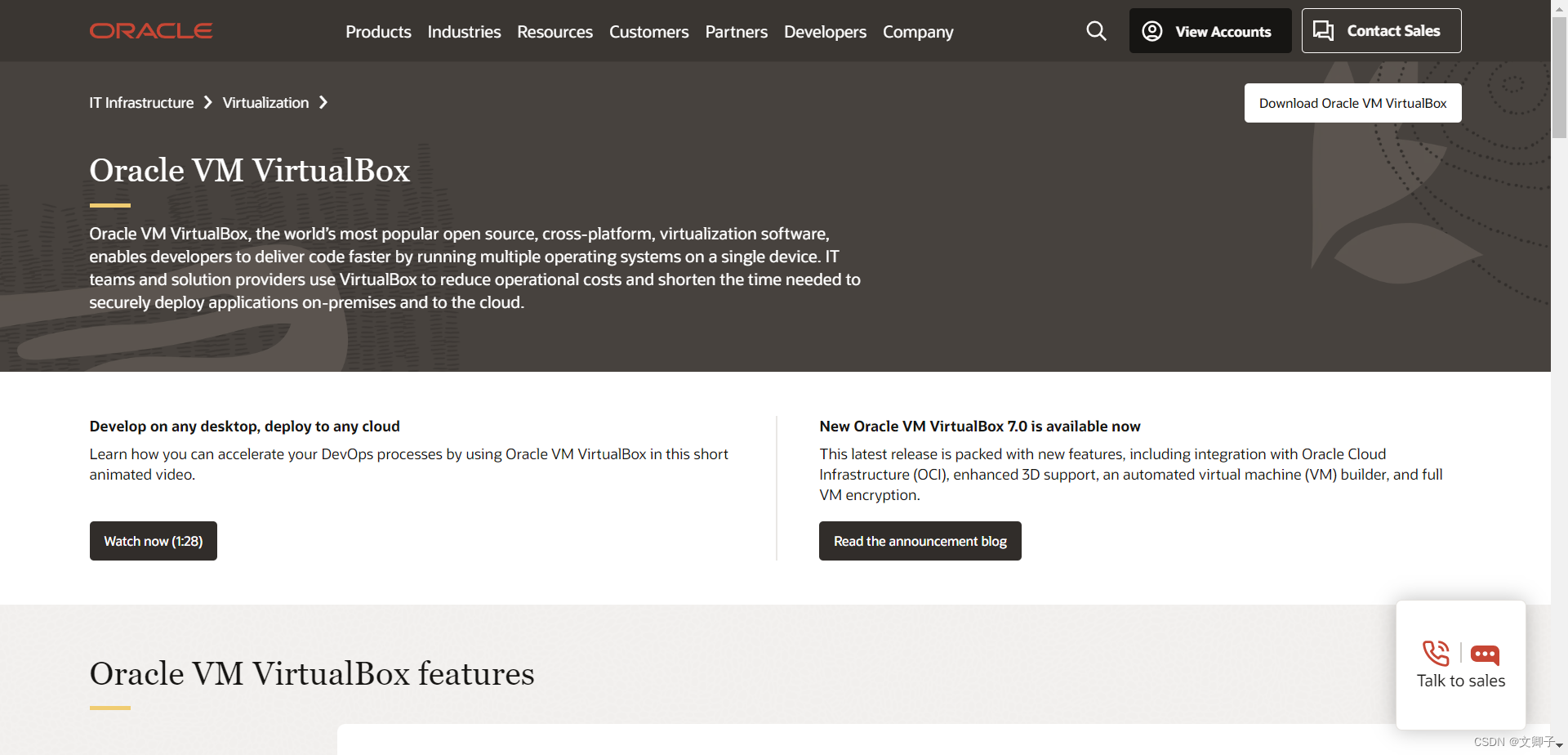This screenshot has width=1568, height=755.
Task: Click 'Develop on any desktop, deploy to any cloud' heading
Action: (244, 427)
